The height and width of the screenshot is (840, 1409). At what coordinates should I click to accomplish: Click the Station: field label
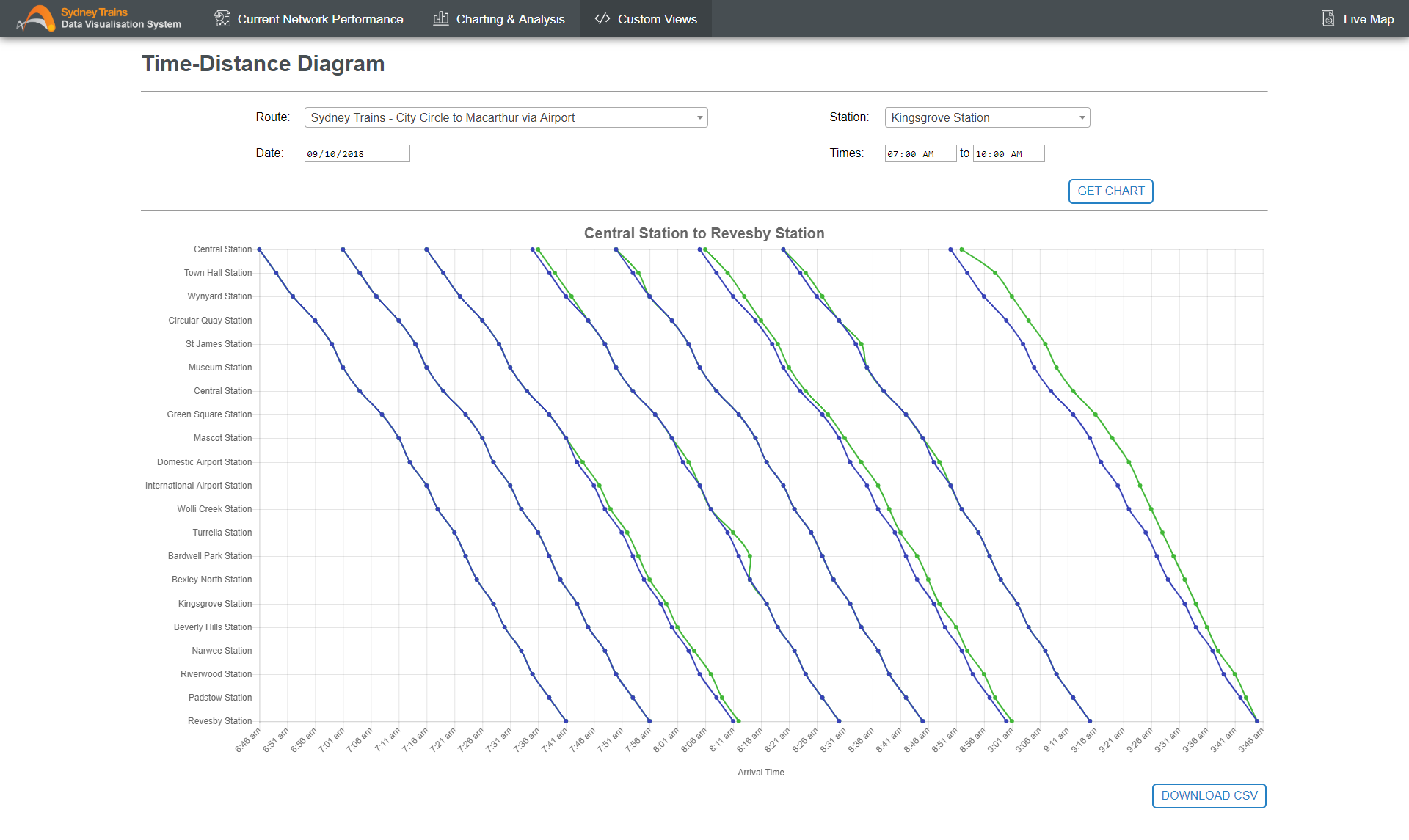click(849, 117)
